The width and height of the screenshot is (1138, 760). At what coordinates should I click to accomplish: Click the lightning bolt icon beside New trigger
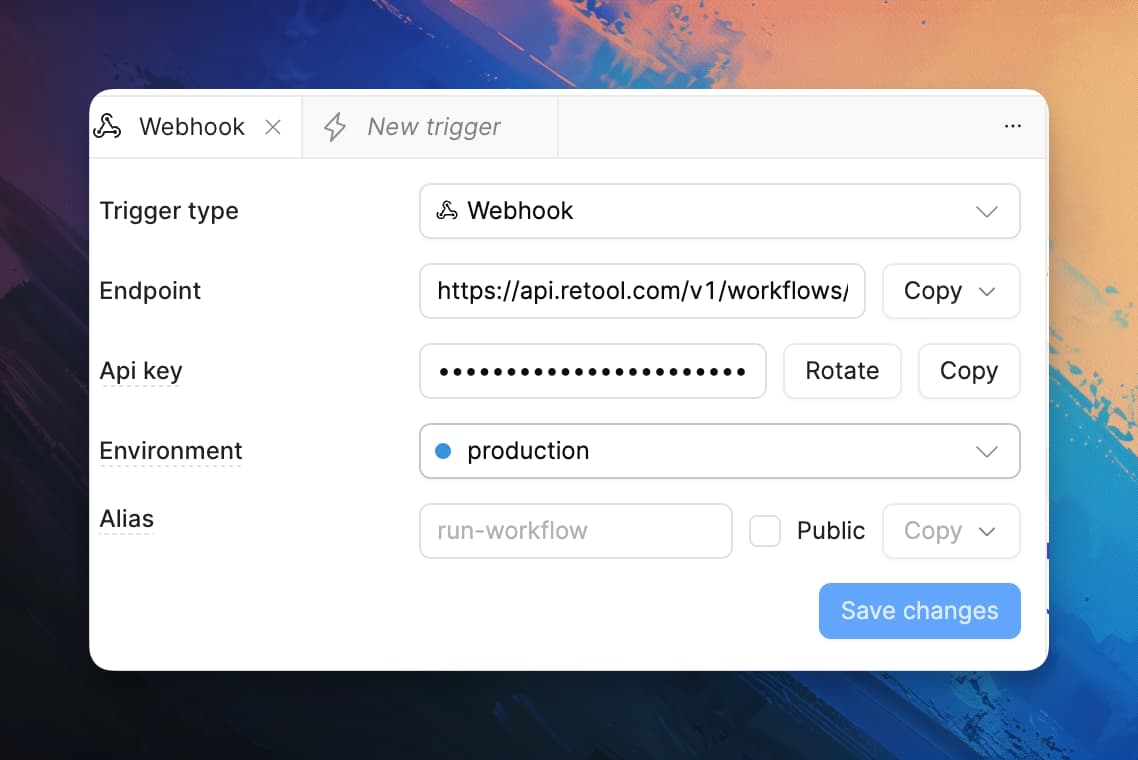click(x=335, y=127)
